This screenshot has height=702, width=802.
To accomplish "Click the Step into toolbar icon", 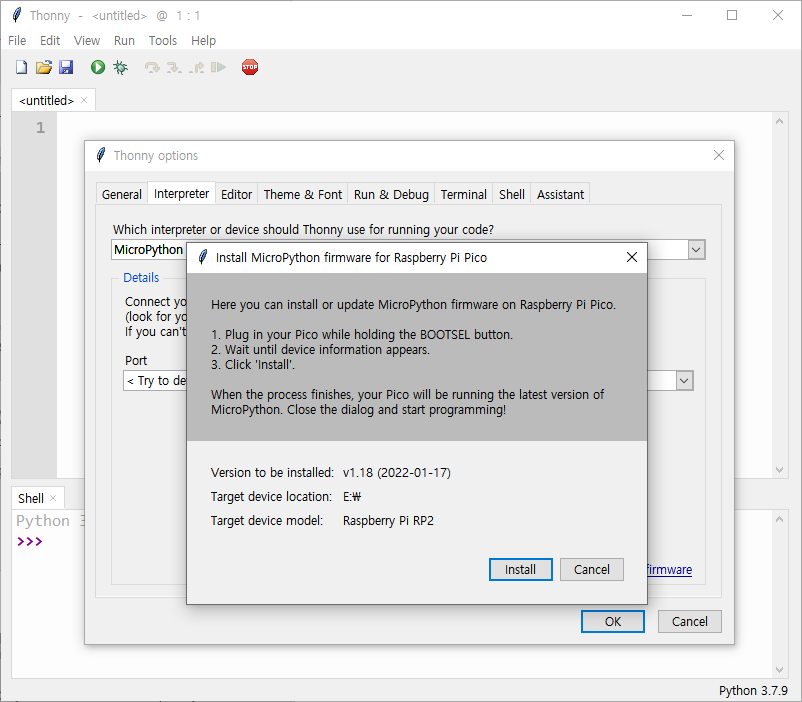I will pyautogui.click(x=174, y=67).
